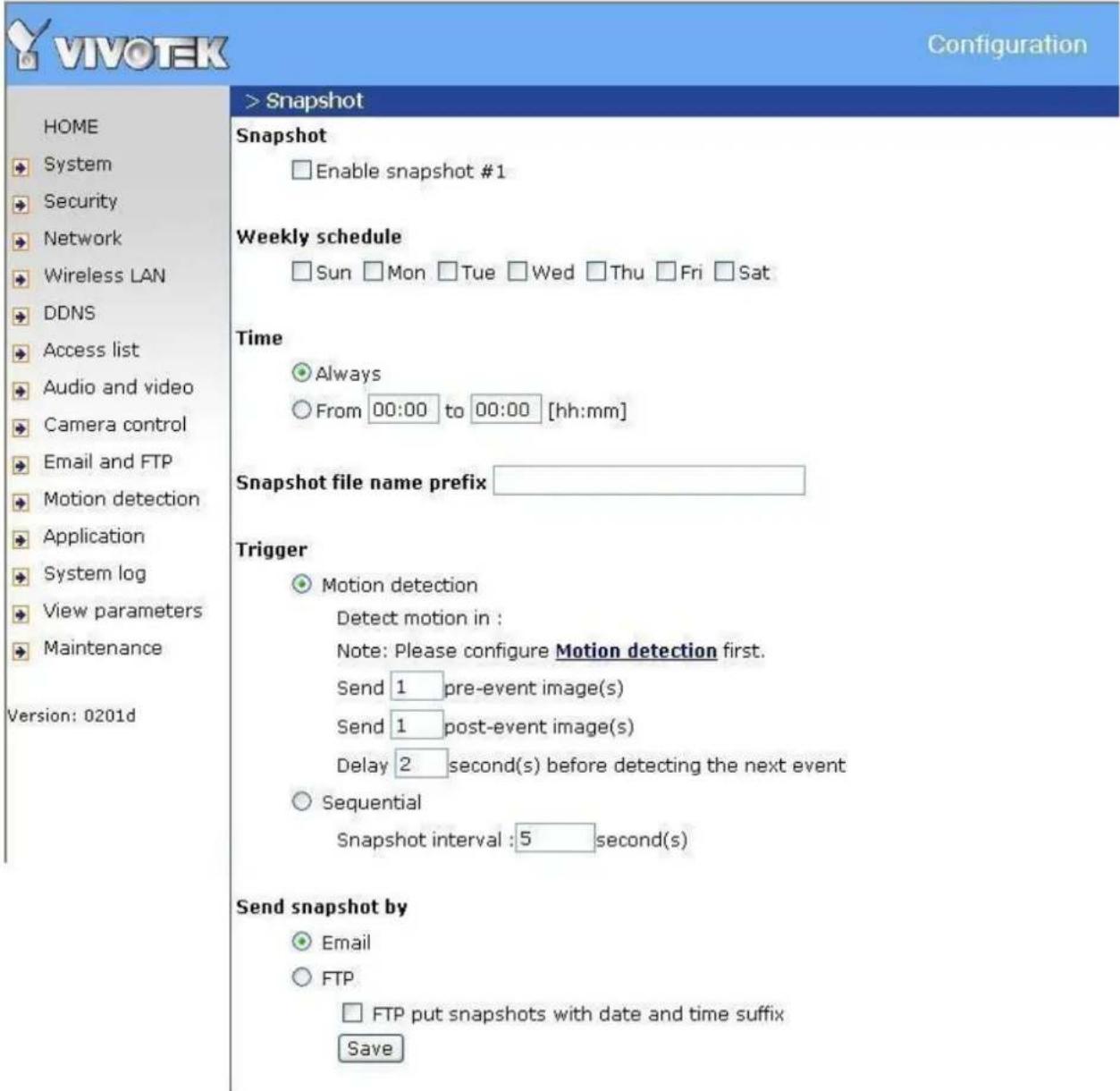
Task: Open the DDNS settings page
Action: point(69,313)
